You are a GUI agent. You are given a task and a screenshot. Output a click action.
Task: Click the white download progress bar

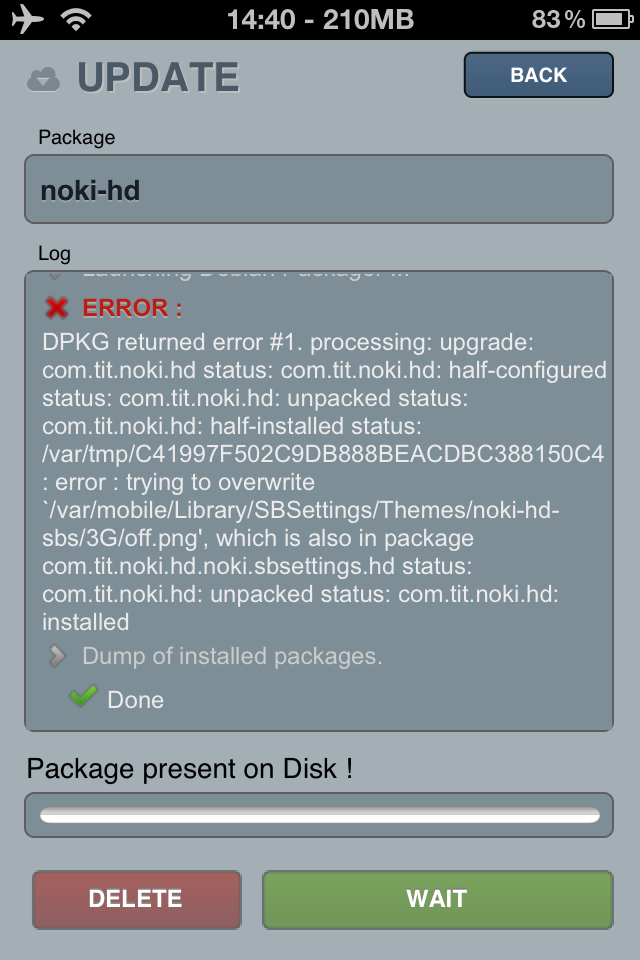click(x=318, y=815)
